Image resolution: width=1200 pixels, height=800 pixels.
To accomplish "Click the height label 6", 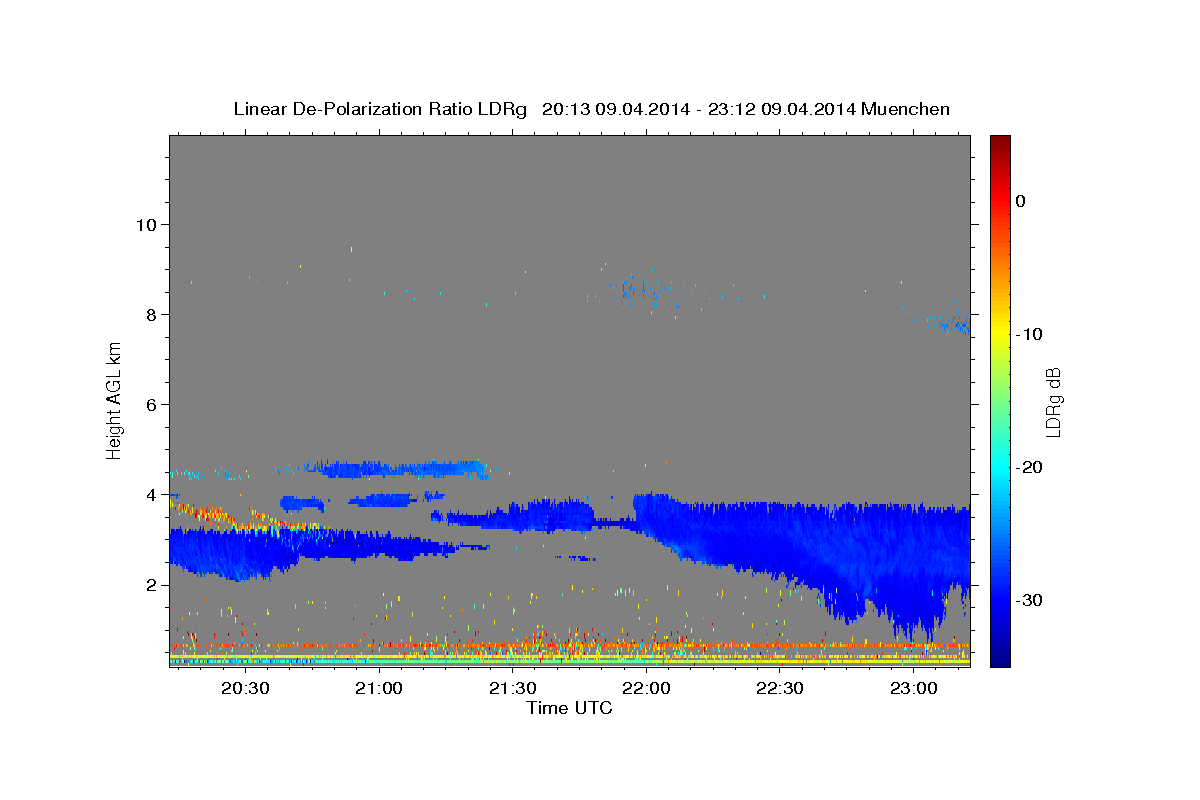I will (x=151, y=404).
